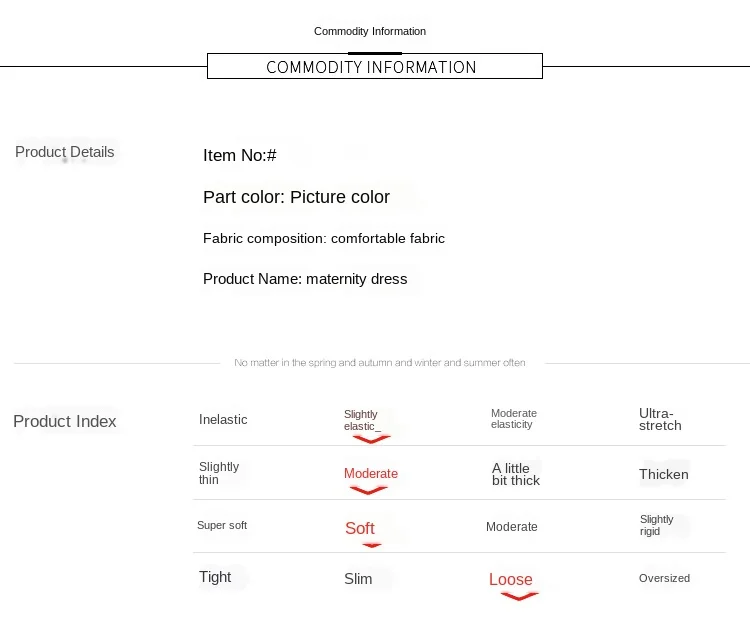This screenshot has height=638, width=750.
Task: Click the Product Name: maternity dress text
Action: pos(305,279)
